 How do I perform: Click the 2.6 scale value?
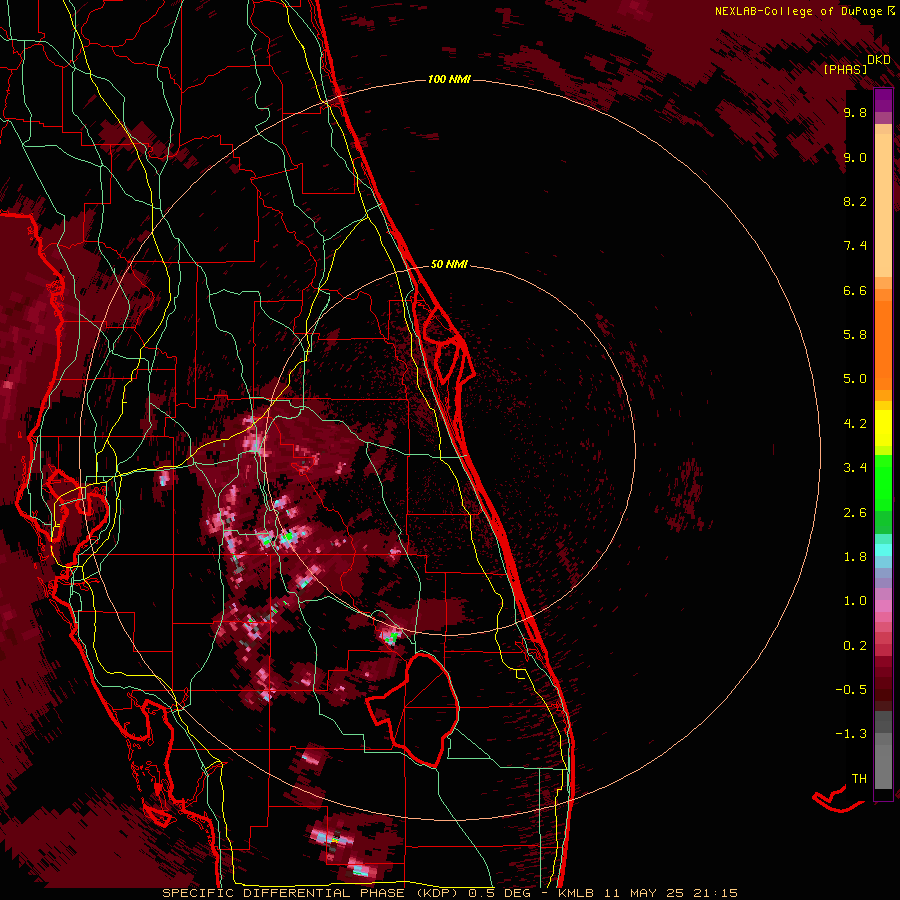855,513
